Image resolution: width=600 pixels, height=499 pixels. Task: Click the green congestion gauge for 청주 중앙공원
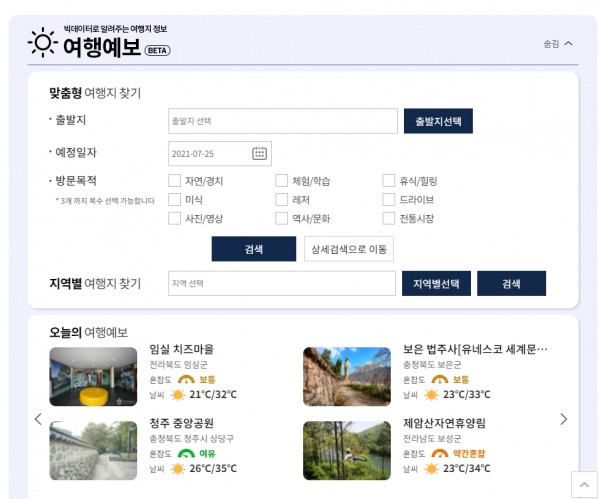click(186, 453)
